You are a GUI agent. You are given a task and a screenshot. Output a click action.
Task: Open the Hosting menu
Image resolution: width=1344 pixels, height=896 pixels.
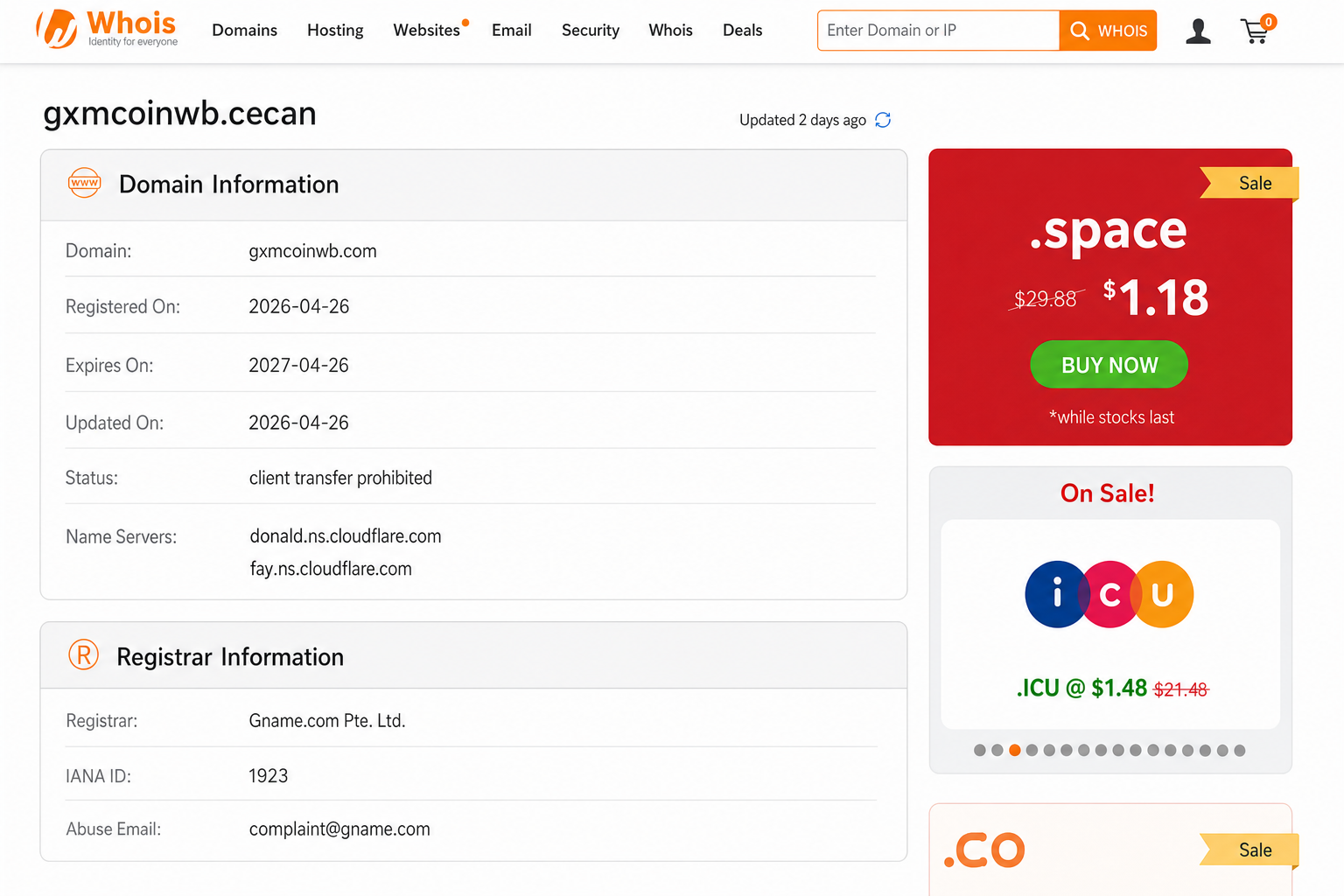pos(335,31)
